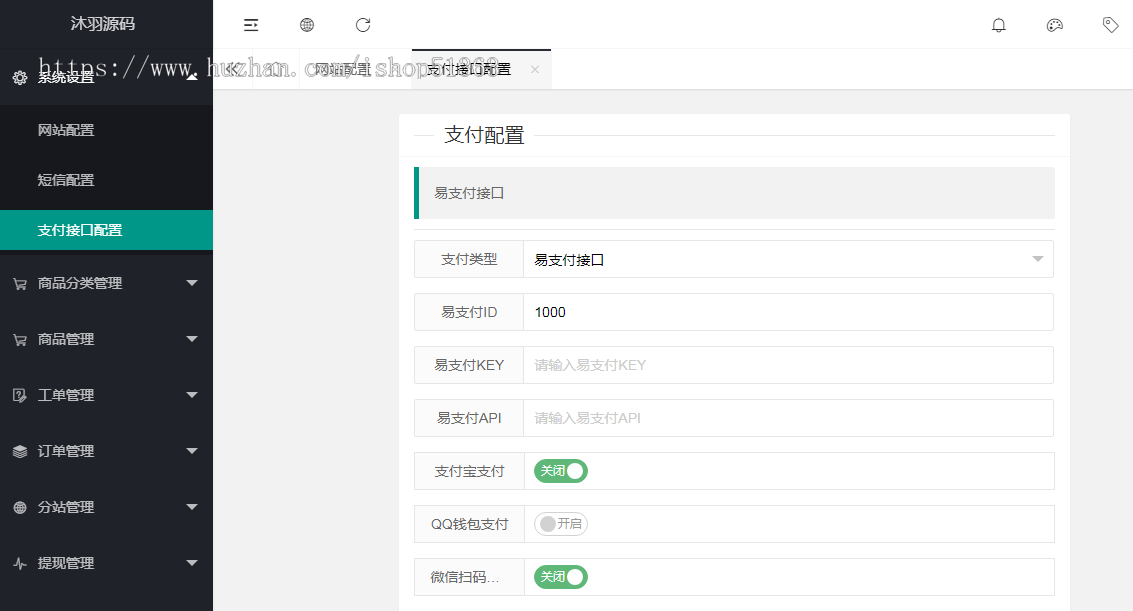Click the gear icon beside 系统设置
Viewport: 1133px width, 611px height.
point(20,77)
